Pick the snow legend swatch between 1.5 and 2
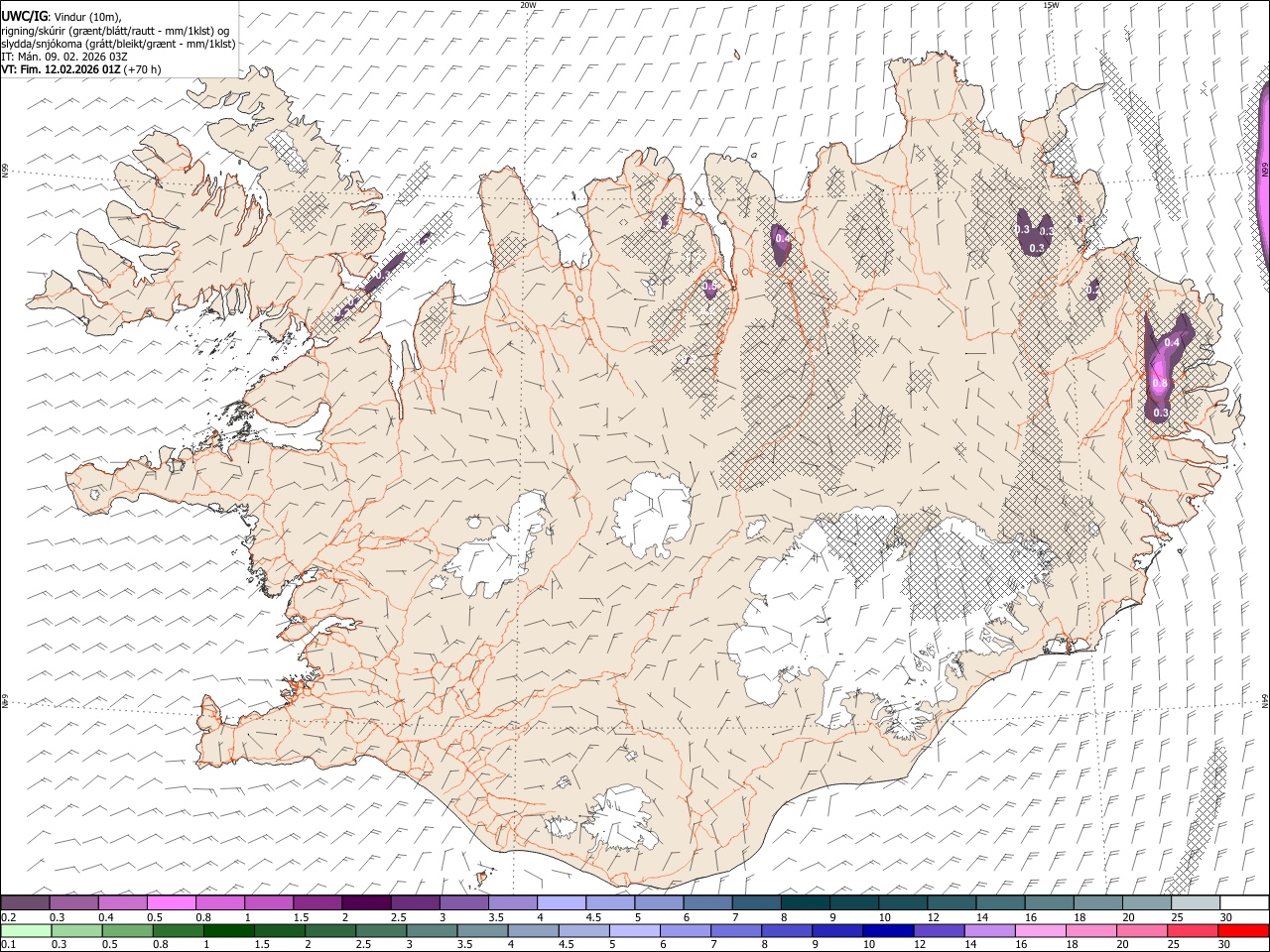Image resolution: width=1270 pixels, height=952 pixels. coord(317,902)
